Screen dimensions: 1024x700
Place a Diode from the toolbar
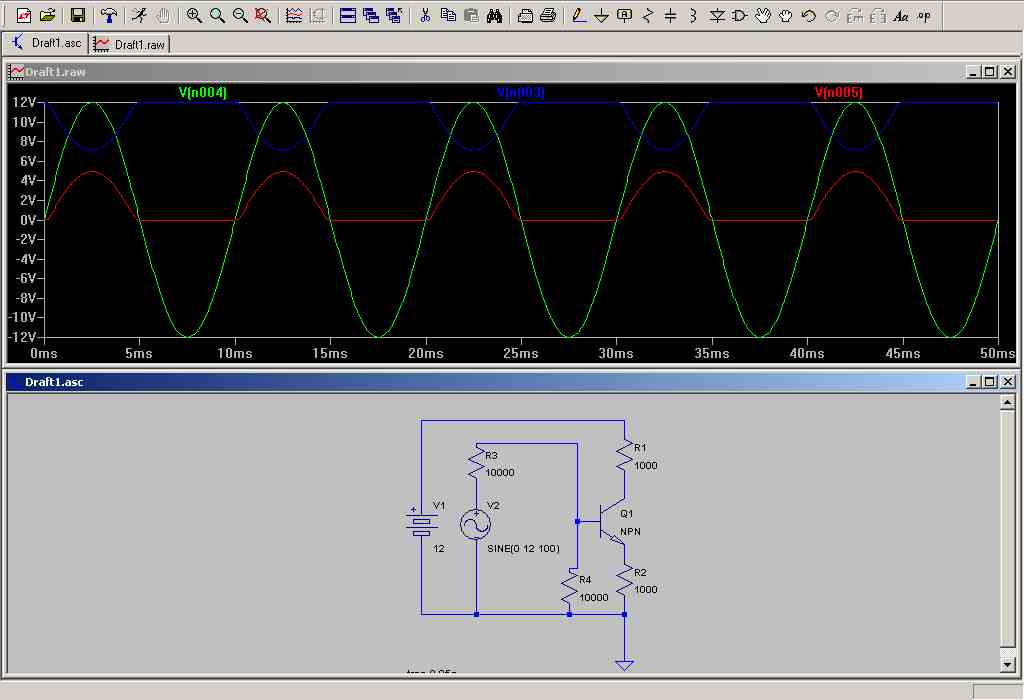point(717,15)
